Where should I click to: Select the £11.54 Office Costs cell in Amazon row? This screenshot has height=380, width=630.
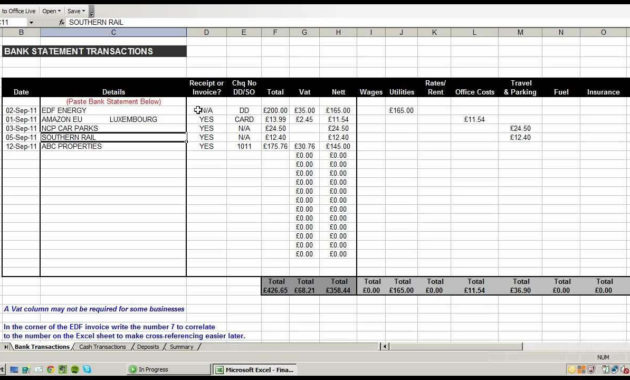[475, 119]
